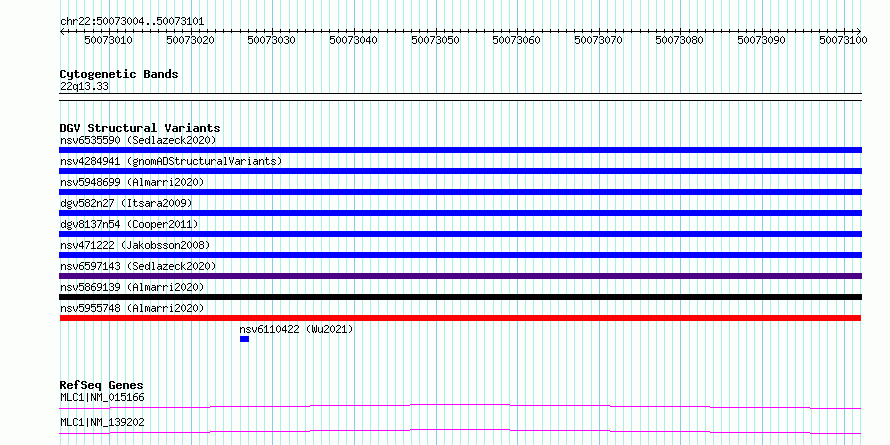Click the RefSeq Genes track title

pos(101,386)
